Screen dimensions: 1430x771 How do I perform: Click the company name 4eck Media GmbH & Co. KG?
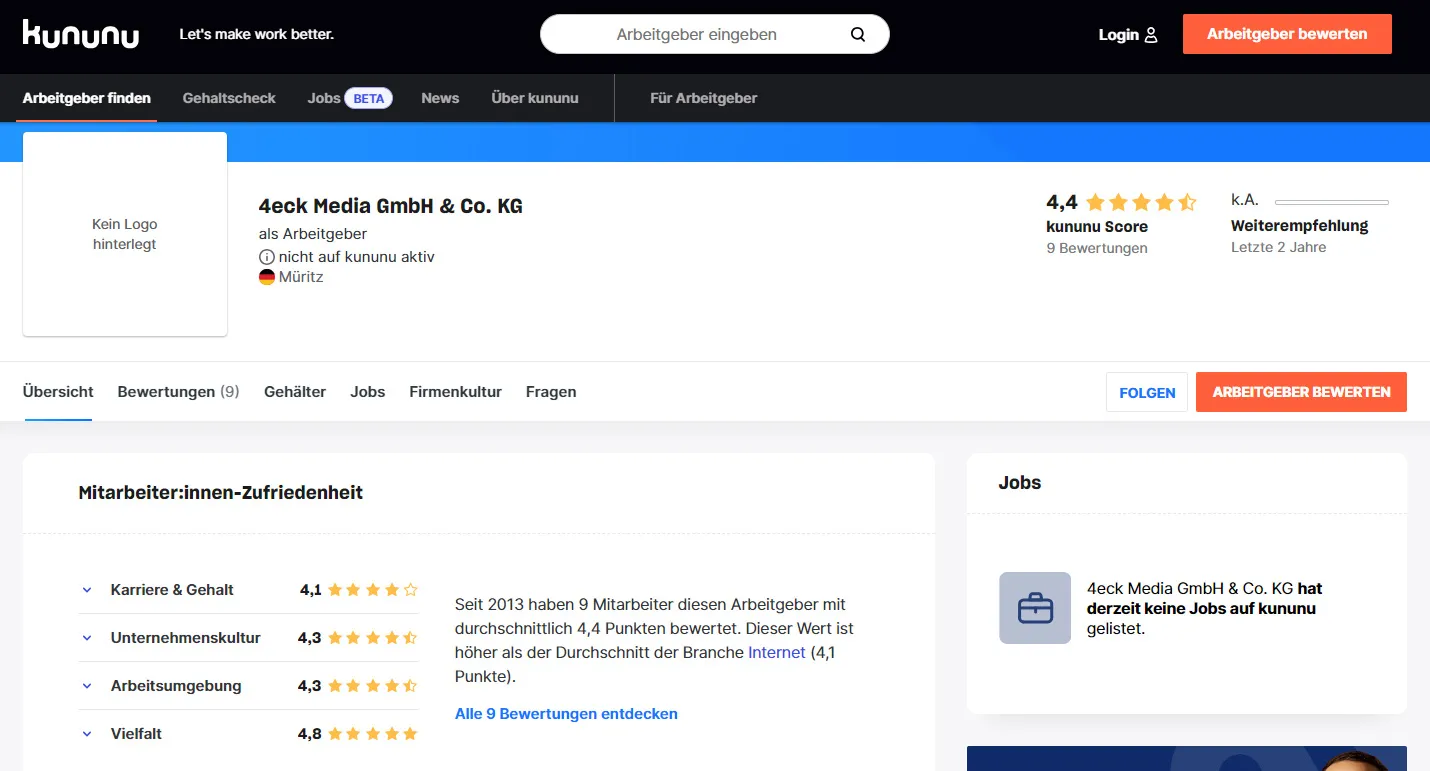pos(391,206)
